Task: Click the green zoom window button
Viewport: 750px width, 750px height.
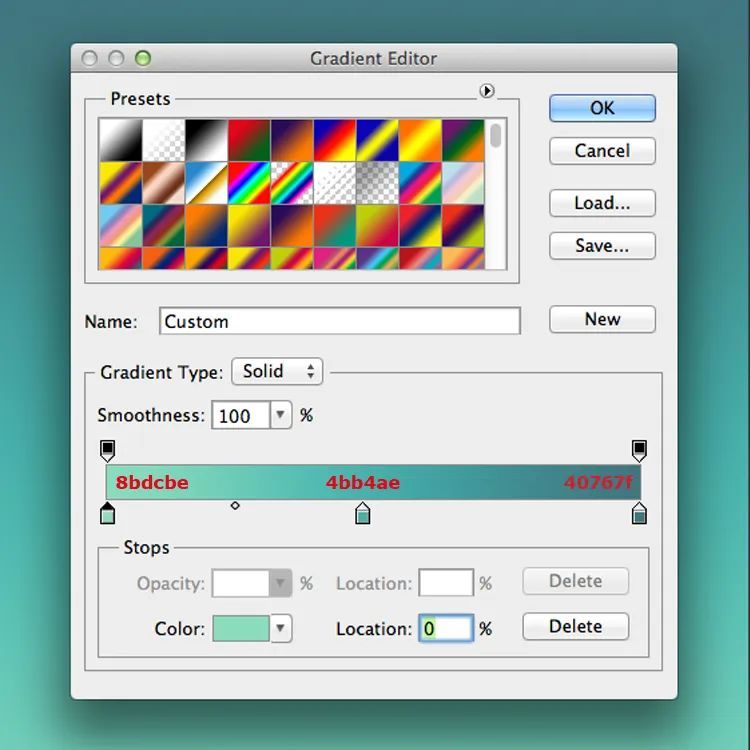Action: [x=143, y=58]
